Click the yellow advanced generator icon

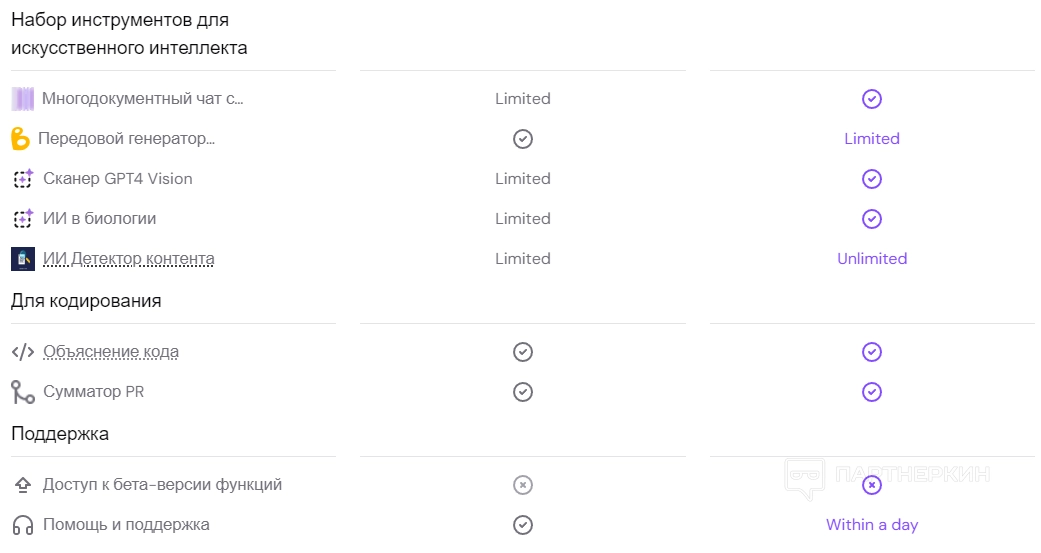(x=20, y=139)
